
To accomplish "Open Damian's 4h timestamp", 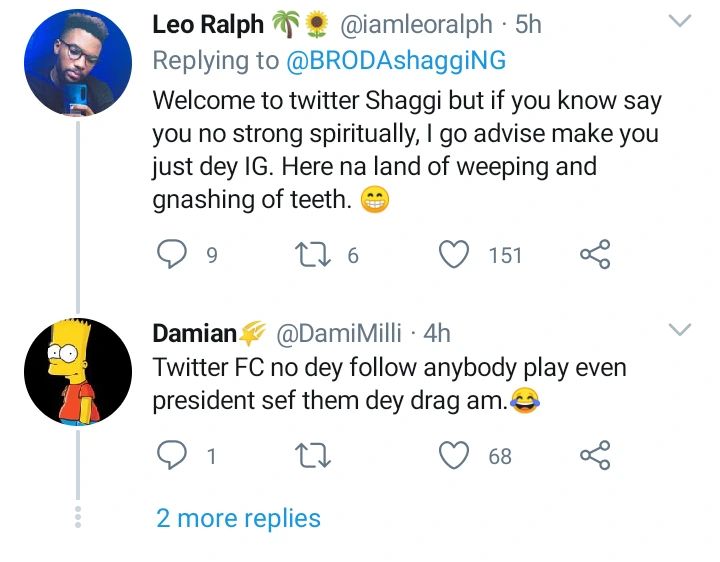I will click(437, 332).
